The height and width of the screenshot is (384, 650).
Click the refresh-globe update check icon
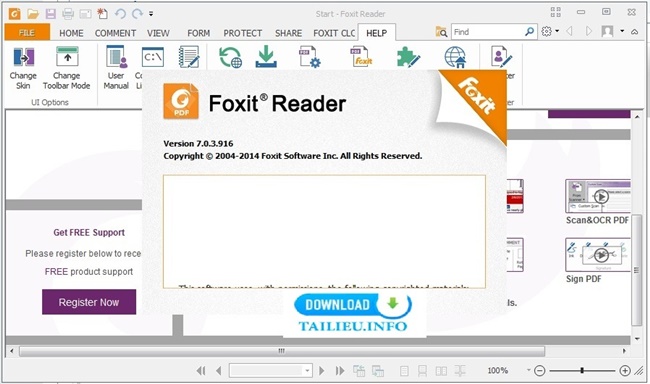230,57
